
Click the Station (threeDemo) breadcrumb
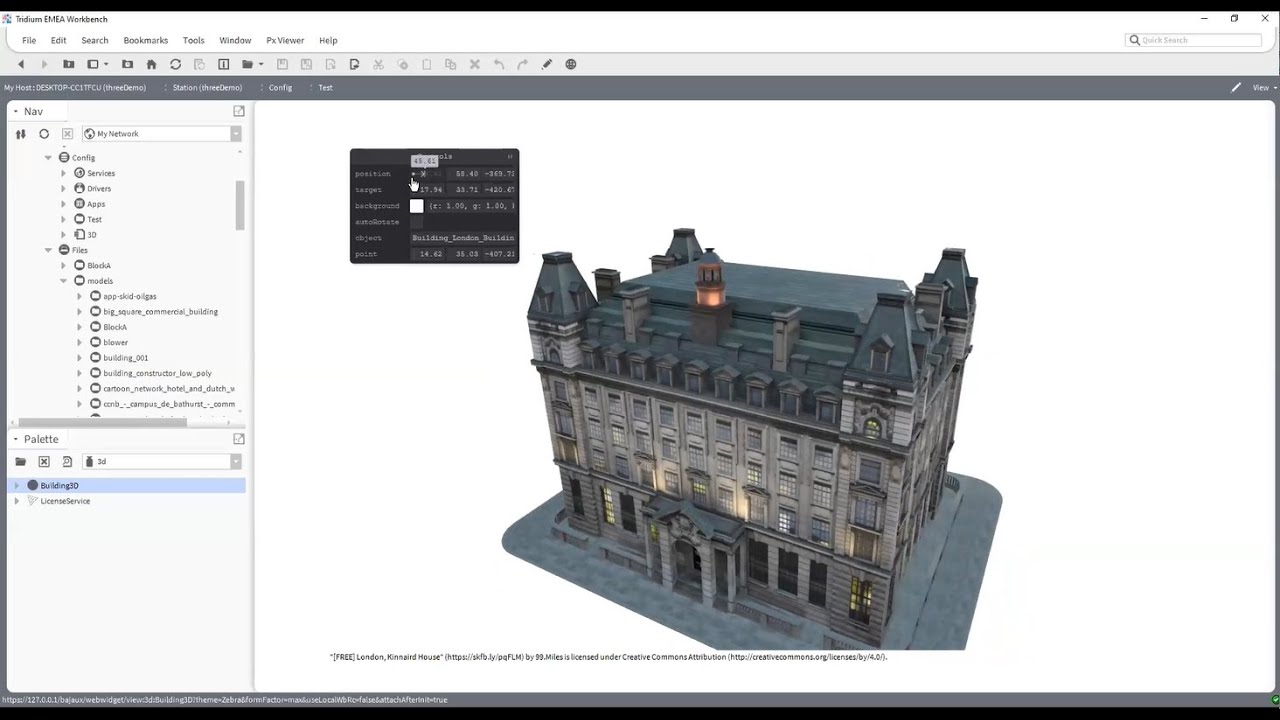(x=207, y=87)
